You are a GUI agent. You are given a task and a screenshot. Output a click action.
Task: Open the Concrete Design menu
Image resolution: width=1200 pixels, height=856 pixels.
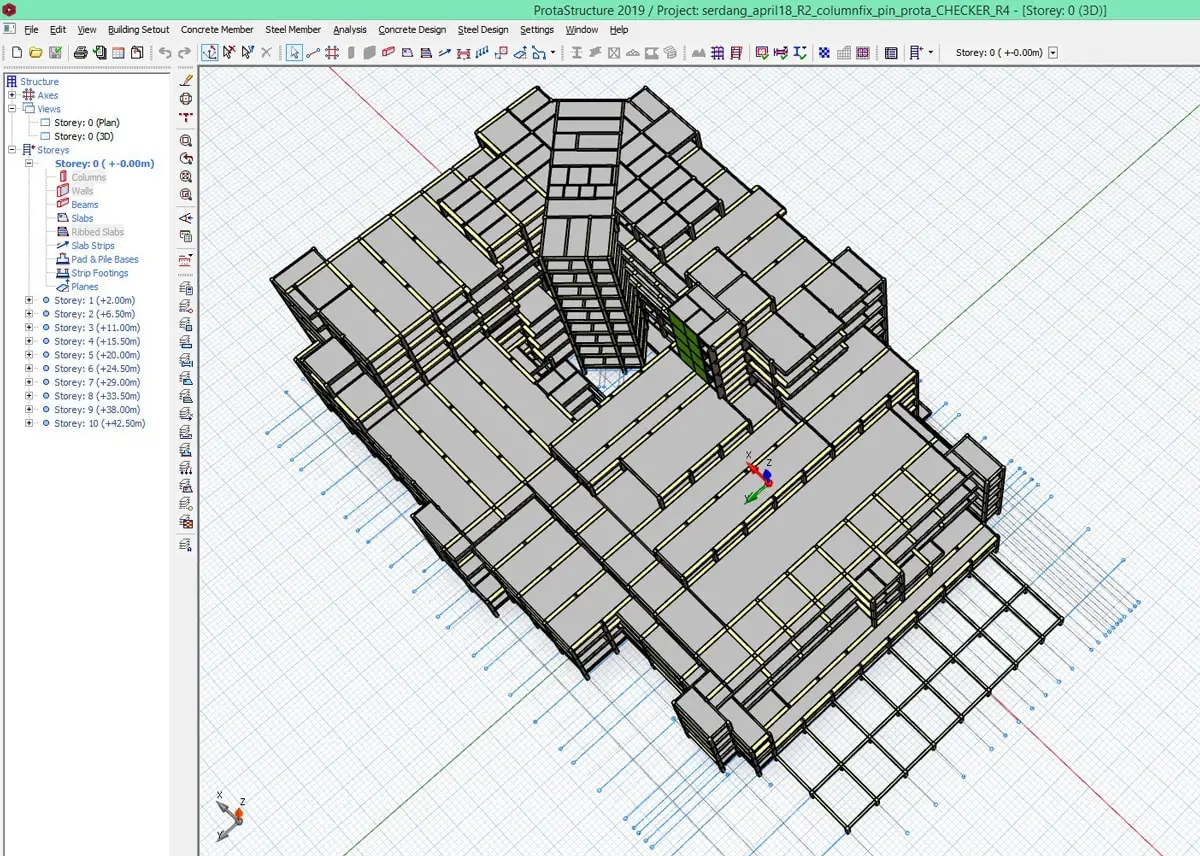pyautogui.click(x=411, y=30)
